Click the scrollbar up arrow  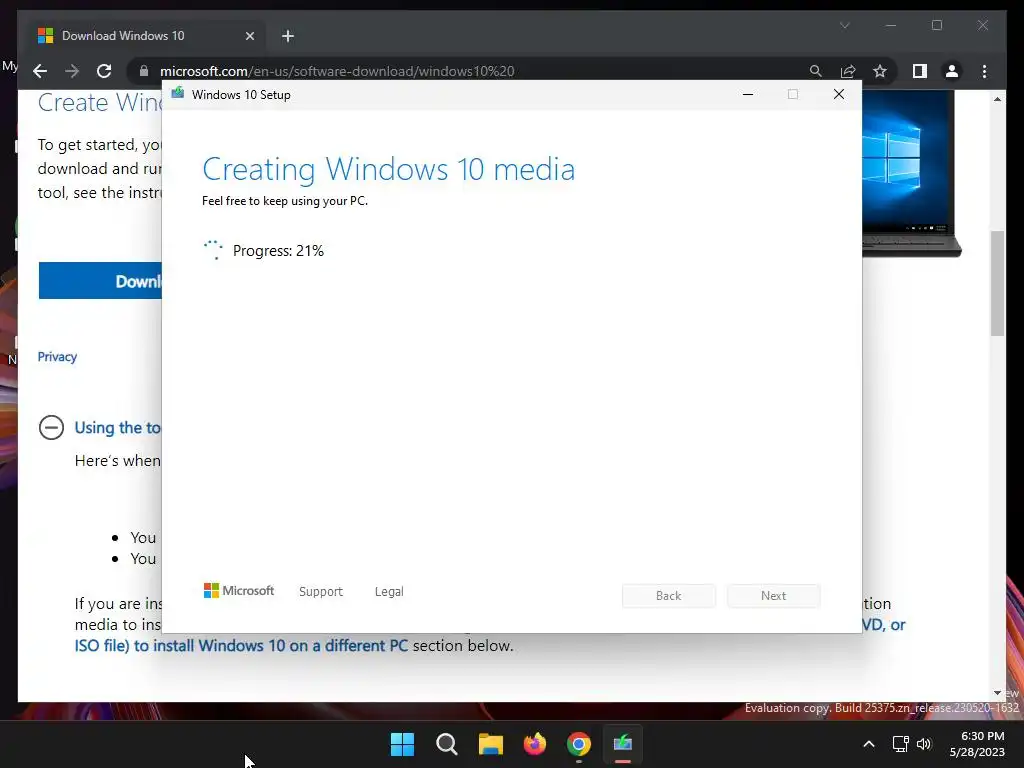click(x=997, y=99)
